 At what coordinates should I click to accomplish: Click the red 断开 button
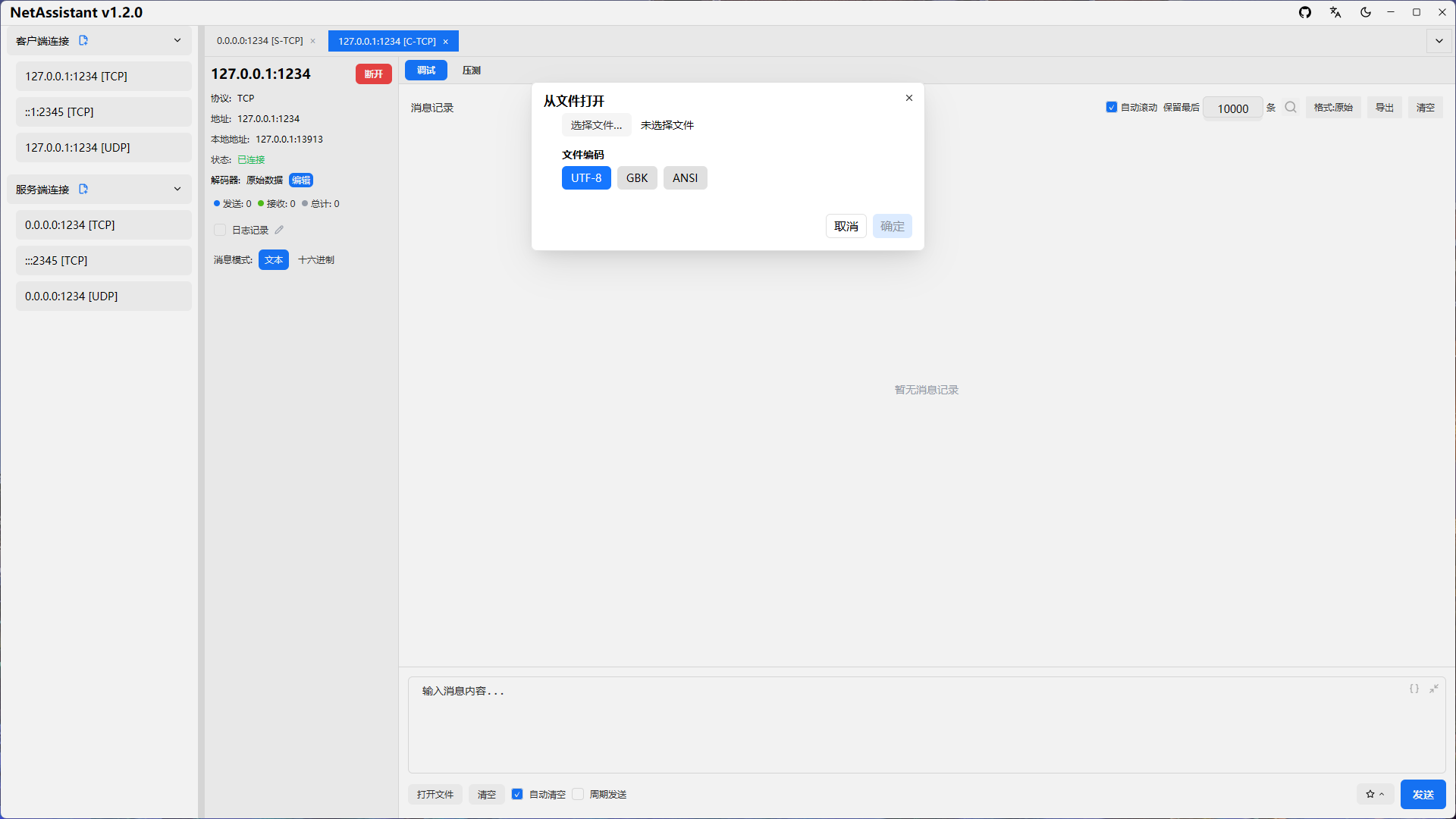click(x=374, y=74)
